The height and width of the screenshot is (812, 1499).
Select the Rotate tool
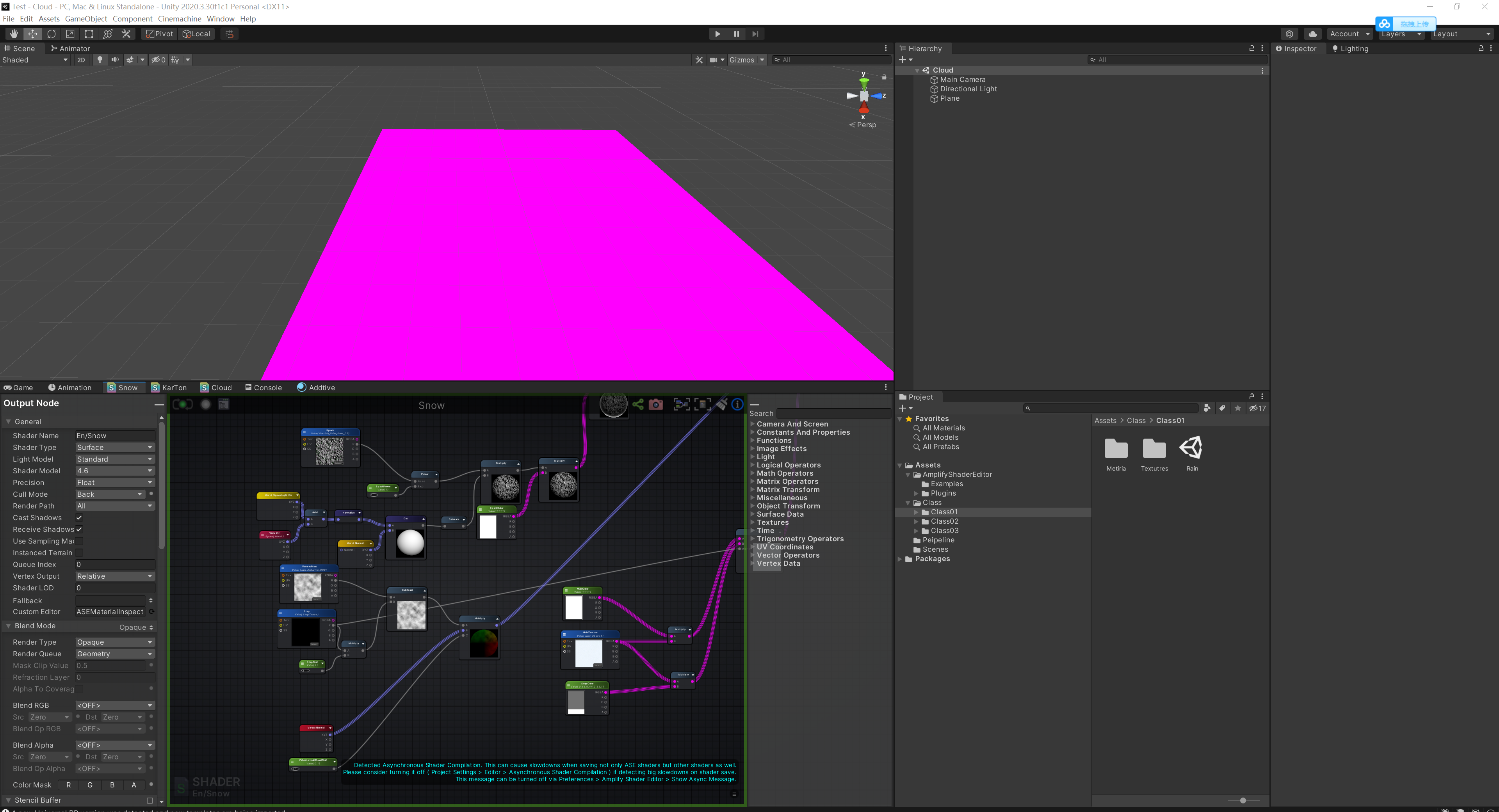point(51,34)
